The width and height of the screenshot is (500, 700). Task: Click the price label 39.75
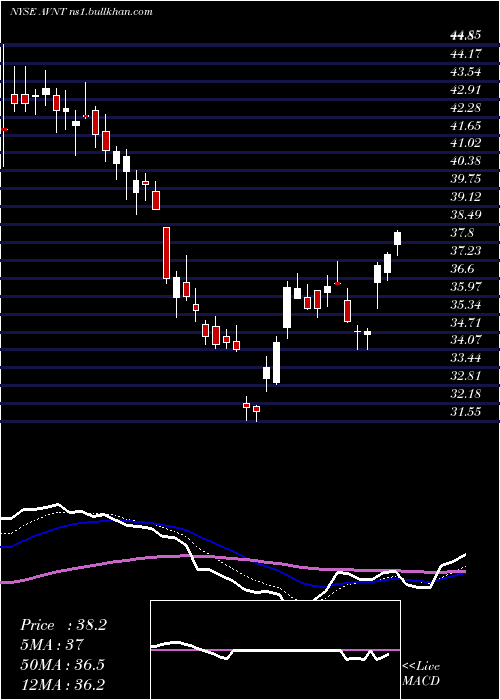point(466,179)
